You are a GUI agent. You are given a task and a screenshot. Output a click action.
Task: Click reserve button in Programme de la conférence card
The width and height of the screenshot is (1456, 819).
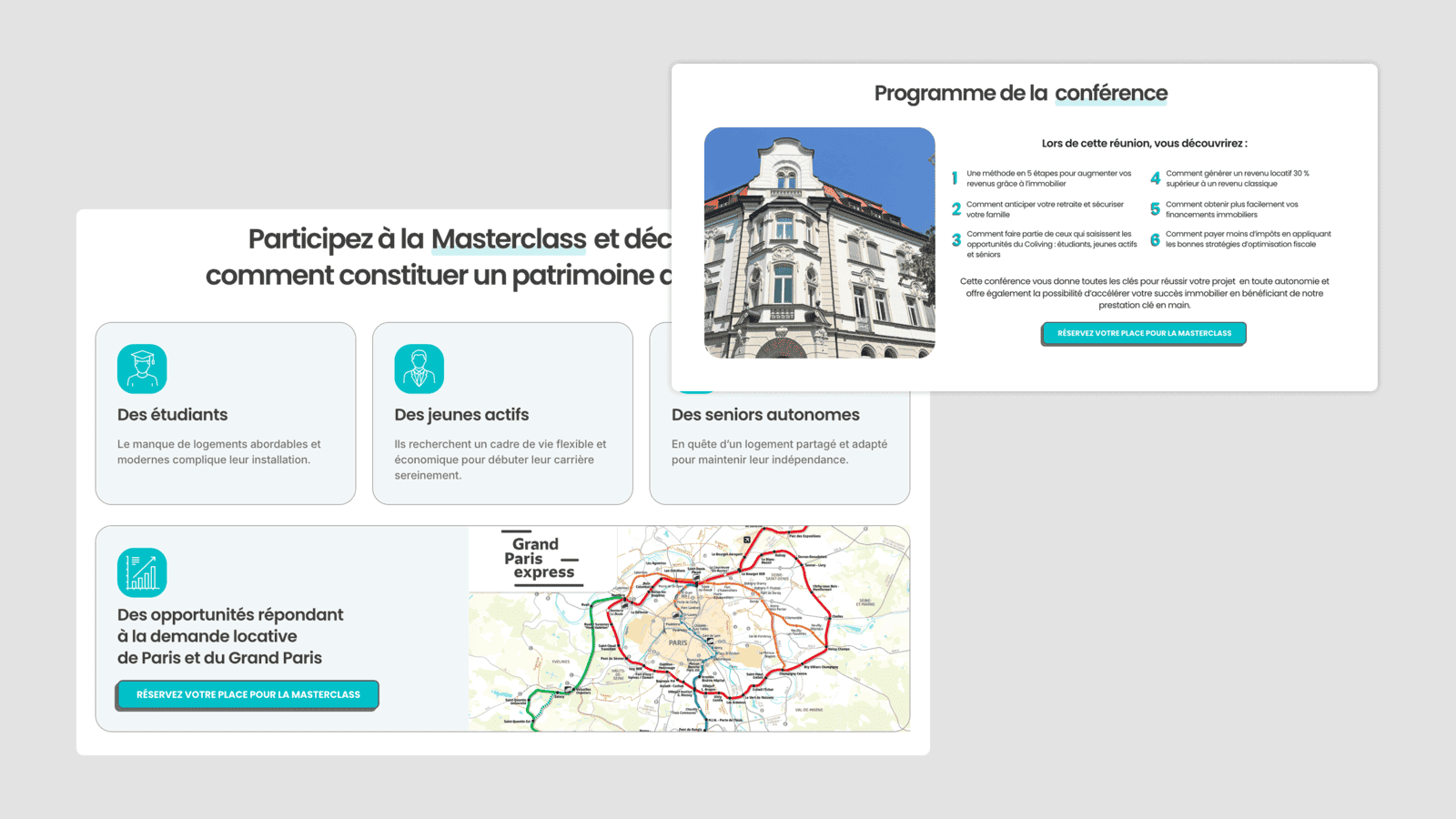pyautogui.click(x=1144, y=334)
